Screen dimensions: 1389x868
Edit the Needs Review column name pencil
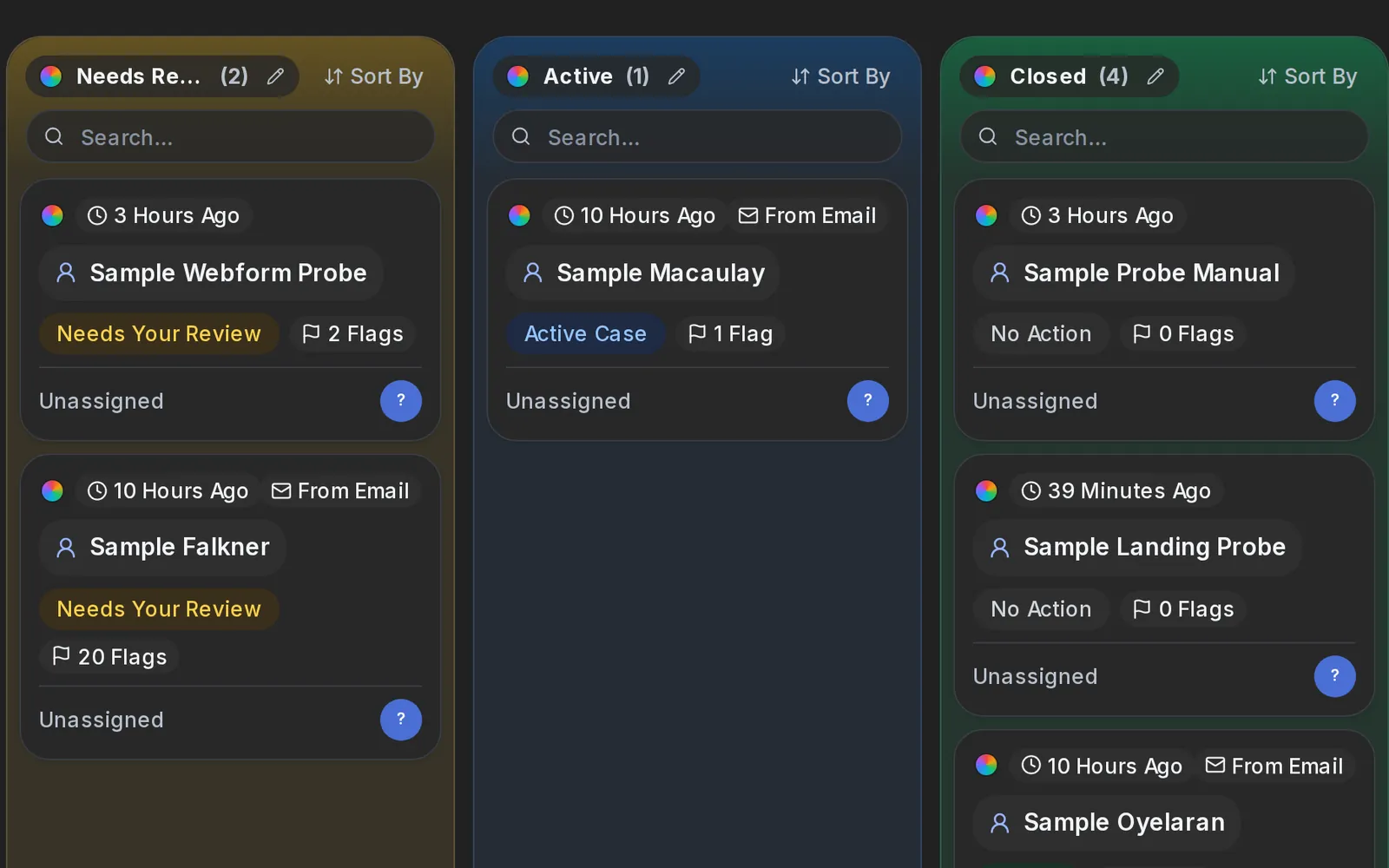tap(275, 76)
